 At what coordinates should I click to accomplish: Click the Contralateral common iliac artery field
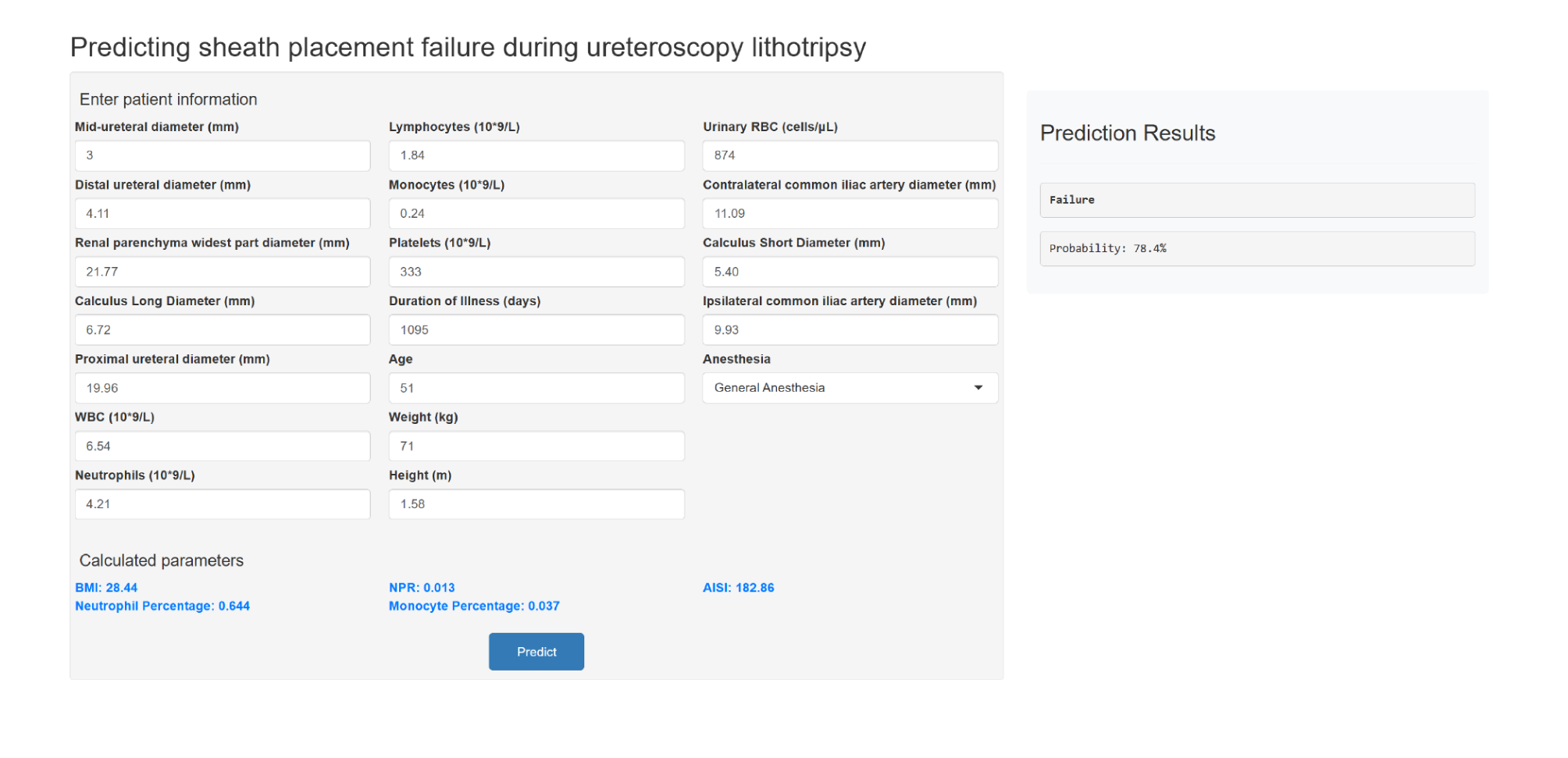click(850, 214)
